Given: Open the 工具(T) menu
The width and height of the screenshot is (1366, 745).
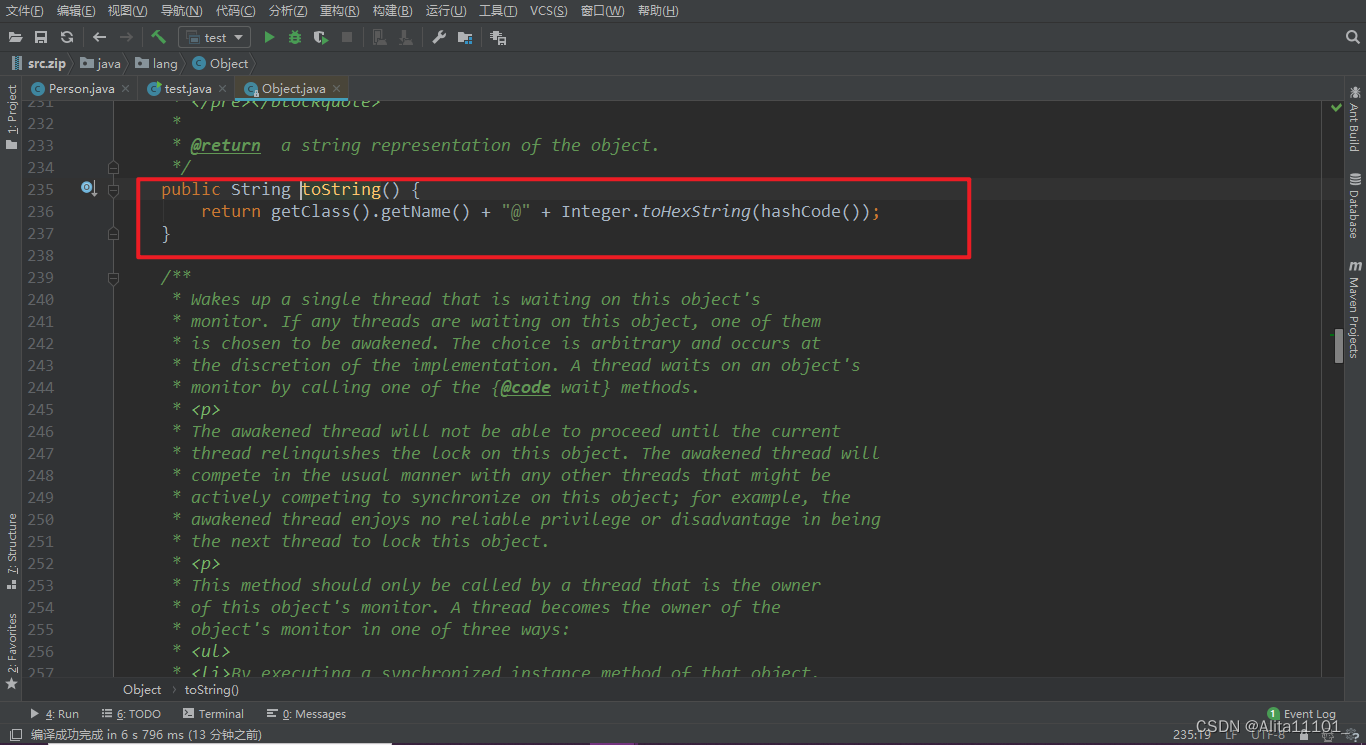Looking at the screenshot, I should pyautogui.click(x=498, y=10).
